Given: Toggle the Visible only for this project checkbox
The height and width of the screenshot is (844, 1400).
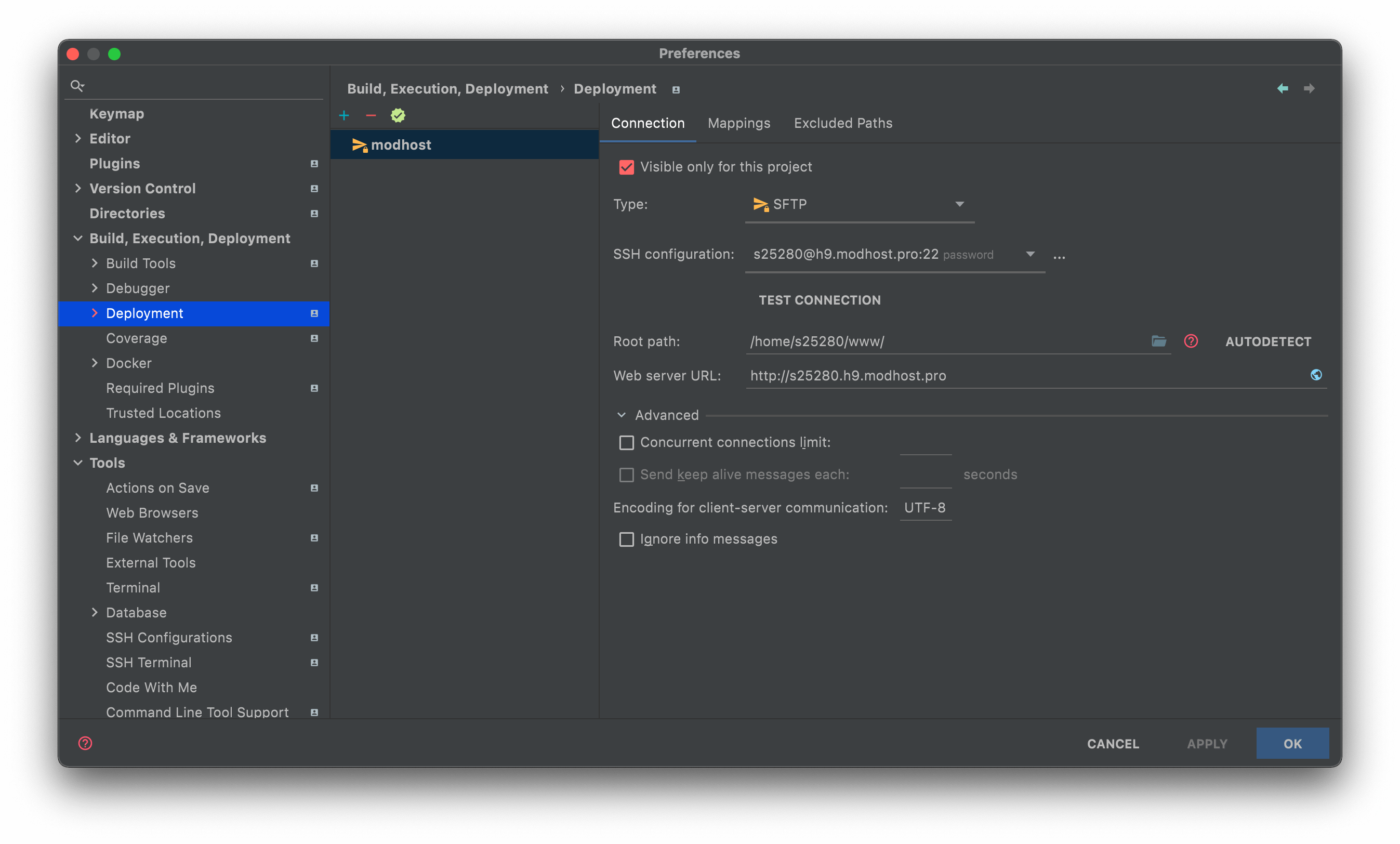Looking at the screenshot, I should pyautogui.click(x=626, y=167).
